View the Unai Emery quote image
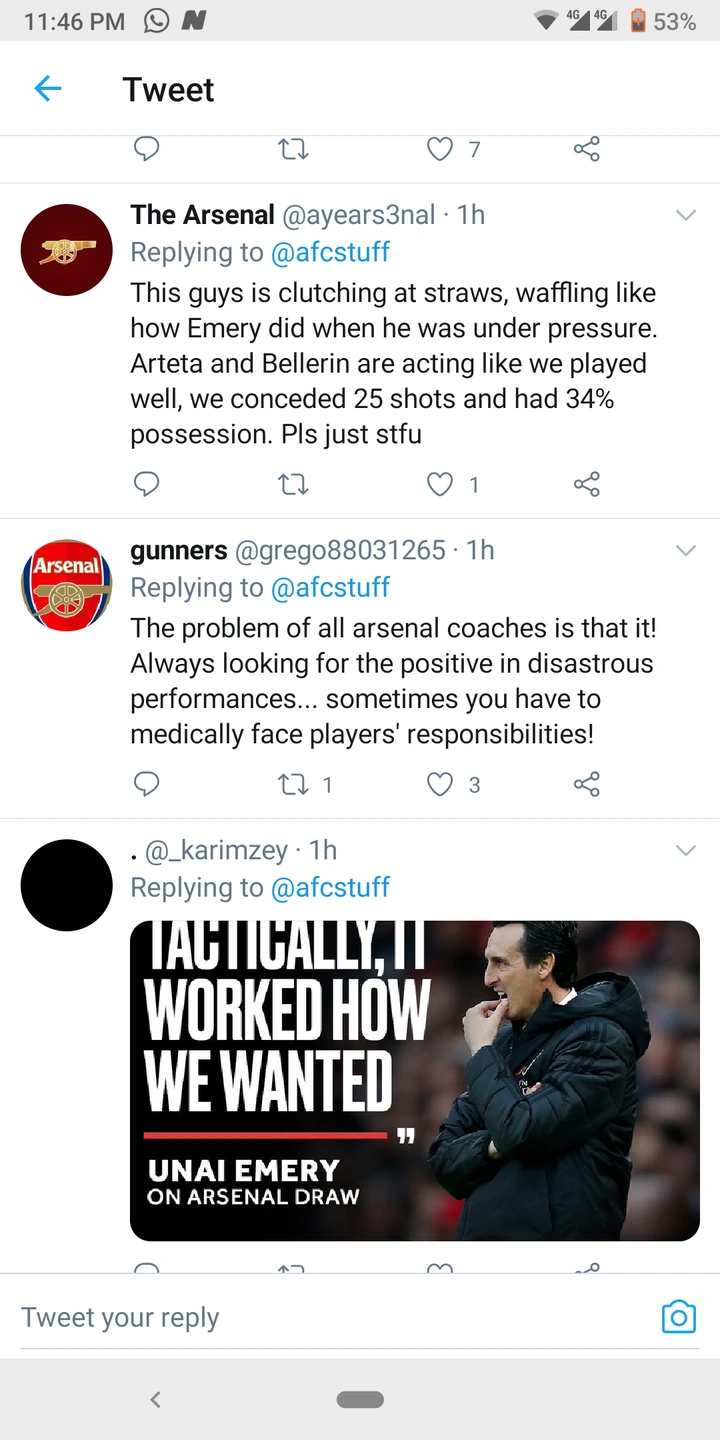The height and width of the screenshot is (1440, 720). coord(415,1080)
